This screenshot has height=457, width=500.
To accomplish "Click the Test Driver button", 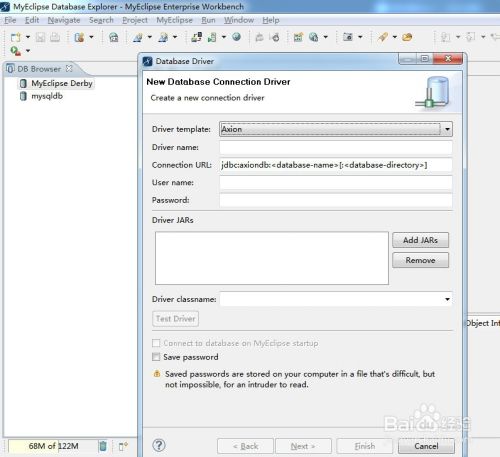I will tap(175, 319).
